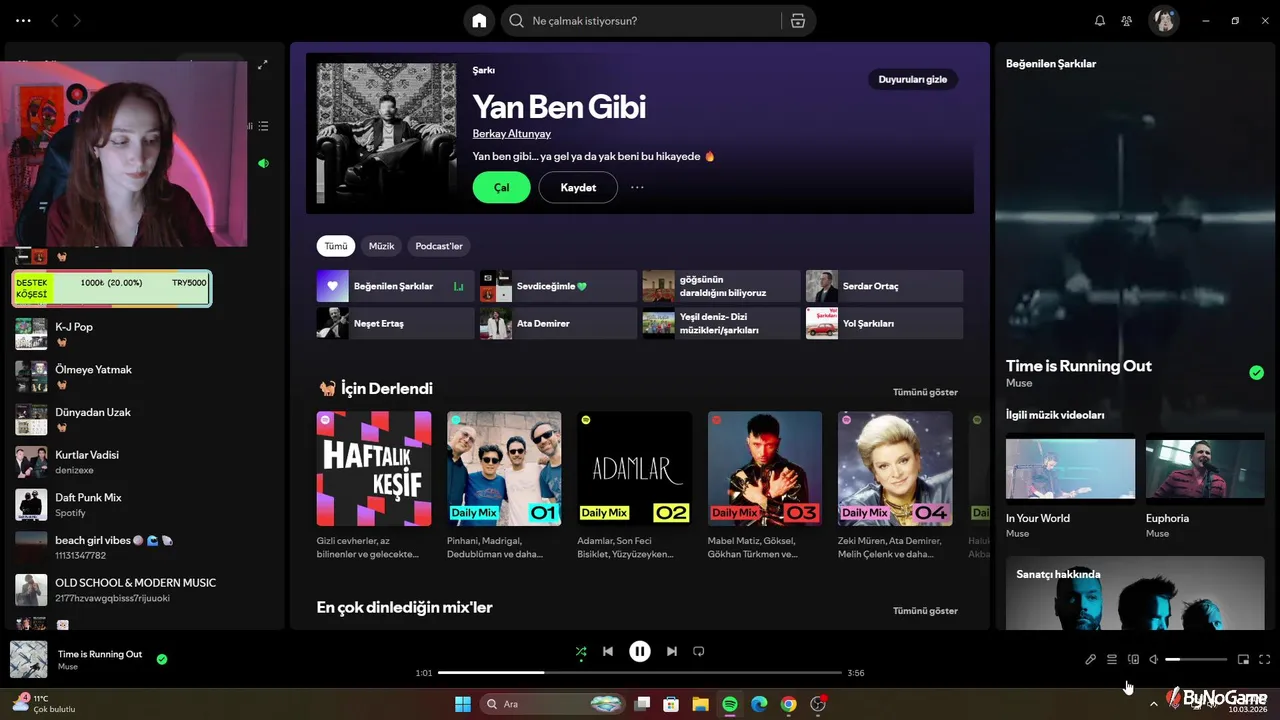1280x720 pixels.
Task: Open the Euphoria music video
Action: 1205,487
